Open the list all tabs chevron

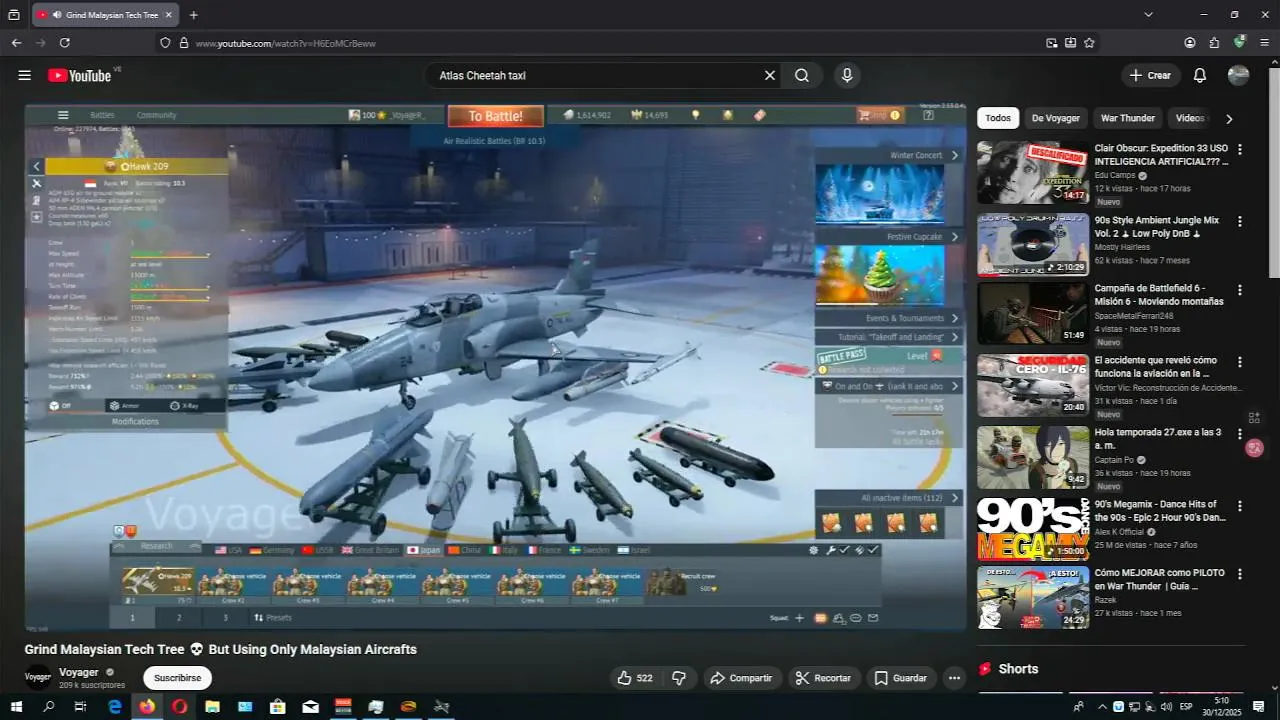(x=1148, y=15)
